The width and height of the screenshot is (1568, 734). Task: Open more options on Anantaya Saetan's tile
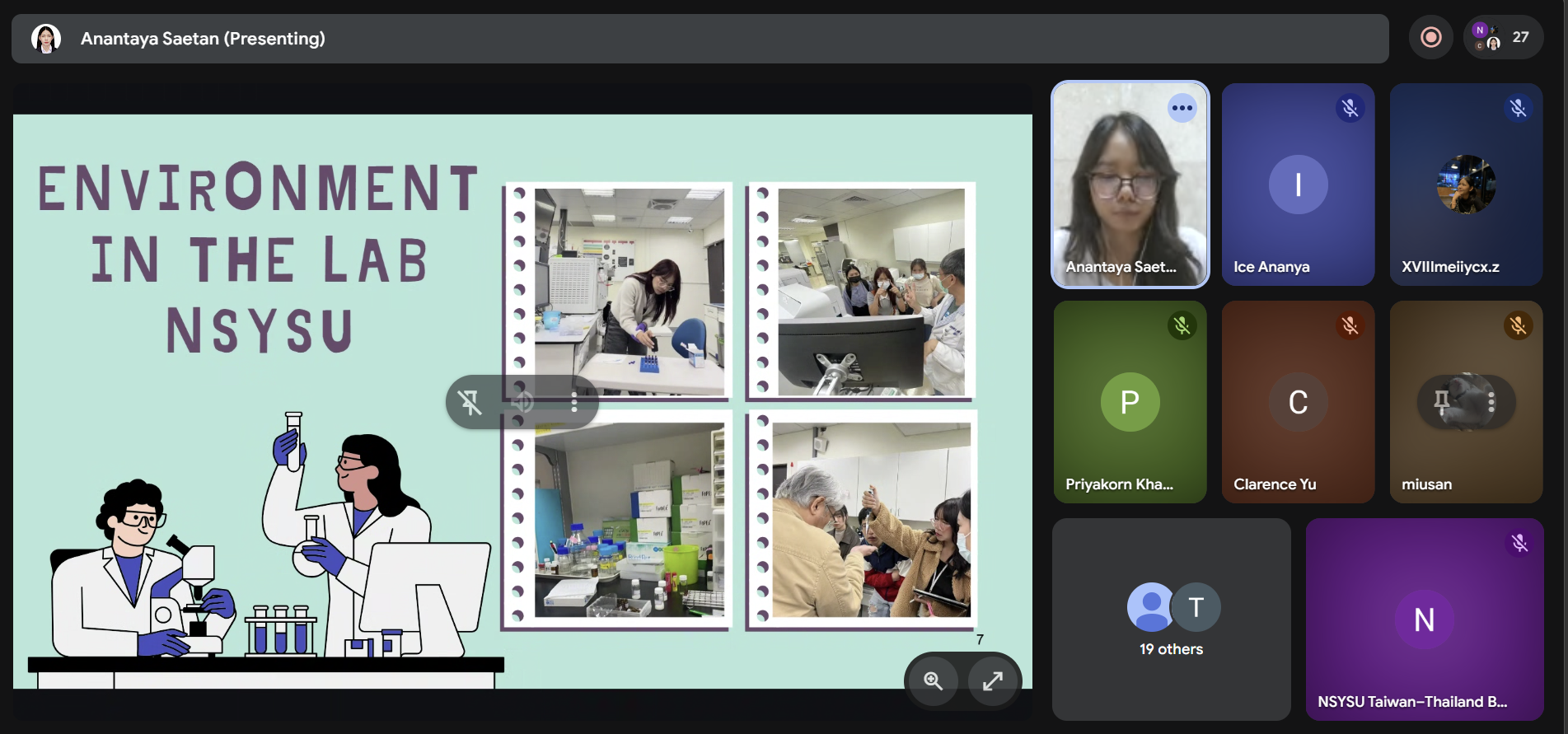point(1182,108)
